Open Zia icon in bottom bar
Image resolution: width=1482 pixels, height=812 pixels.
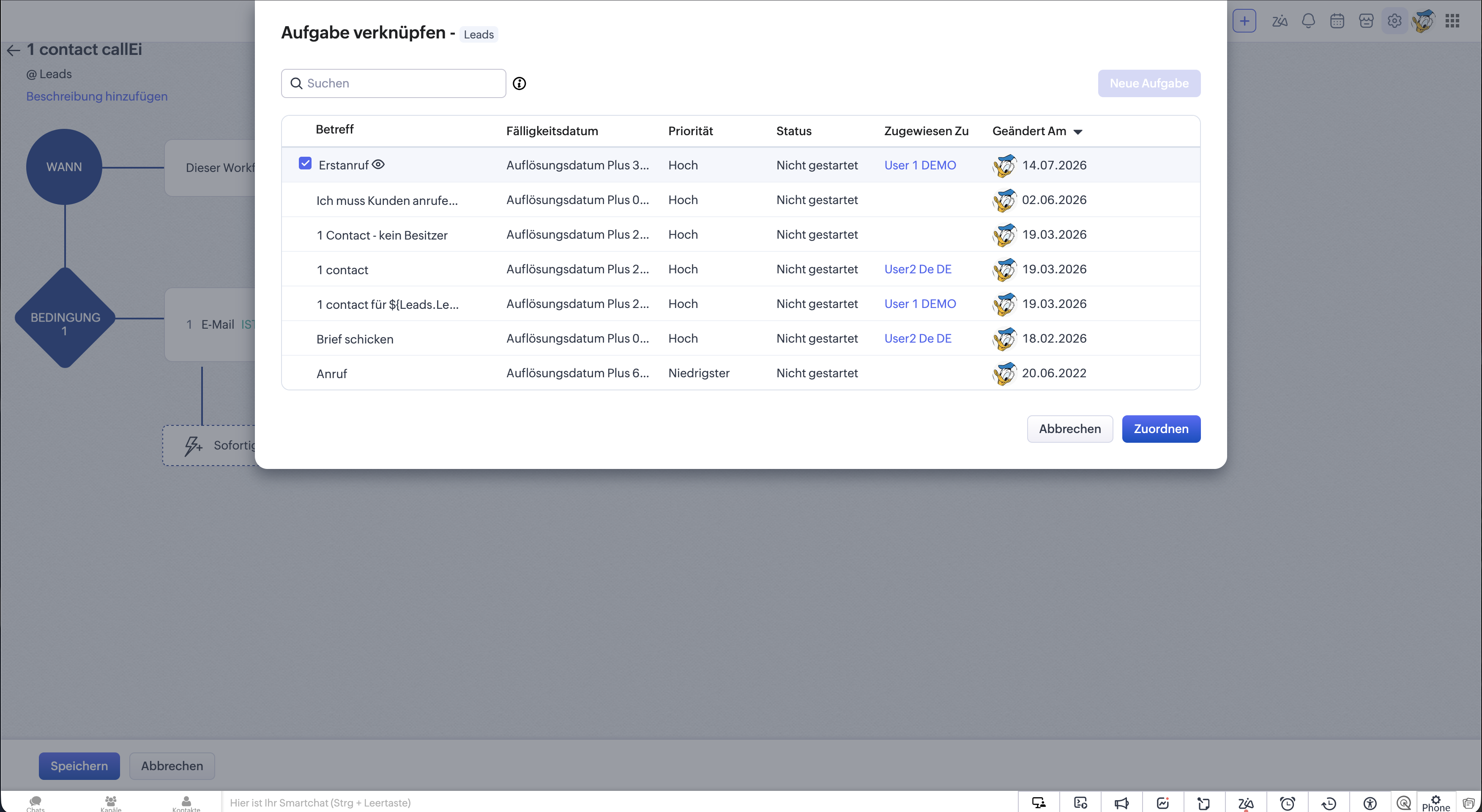pyautogui.click(x=1246, y=804)
